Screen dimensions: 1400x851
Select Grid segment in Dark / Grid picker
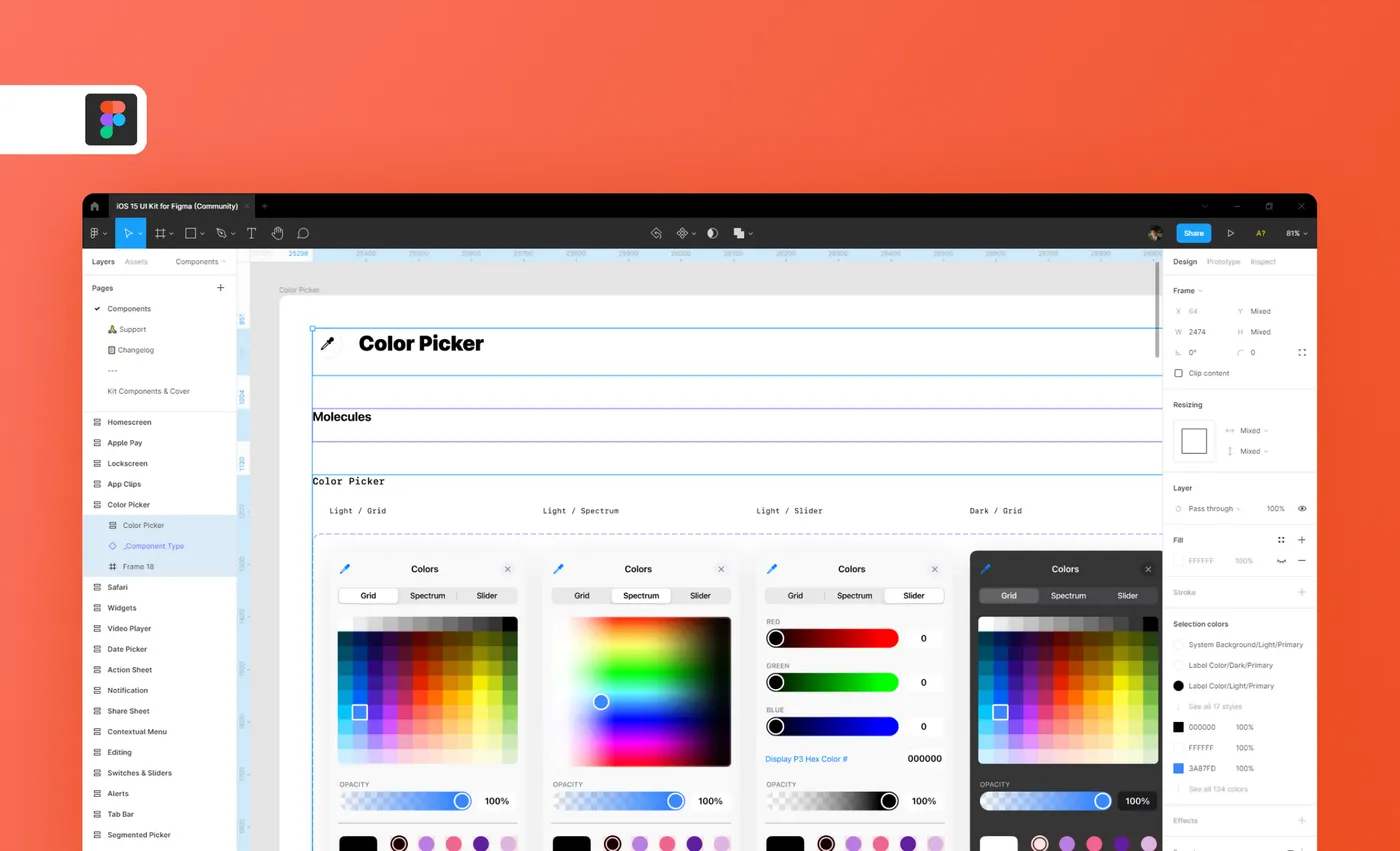point(1009,596)
